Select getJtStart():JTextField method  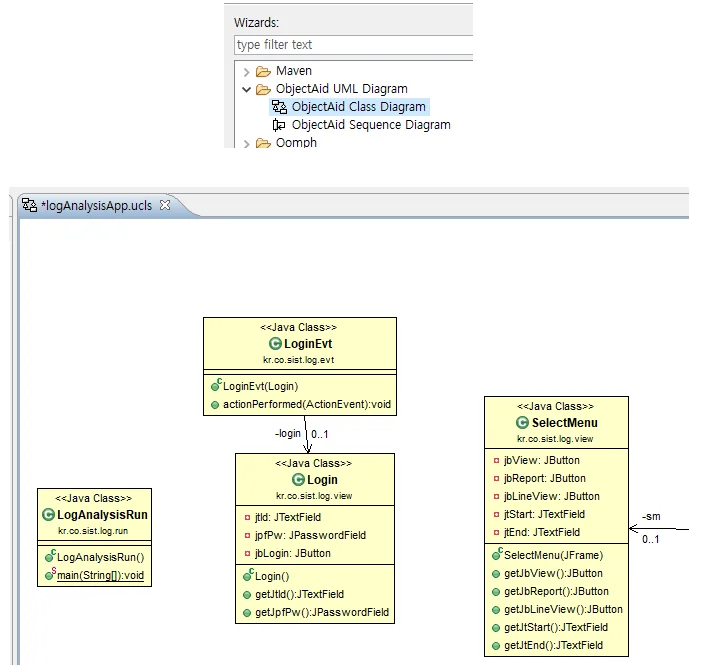tap(556, 627)
